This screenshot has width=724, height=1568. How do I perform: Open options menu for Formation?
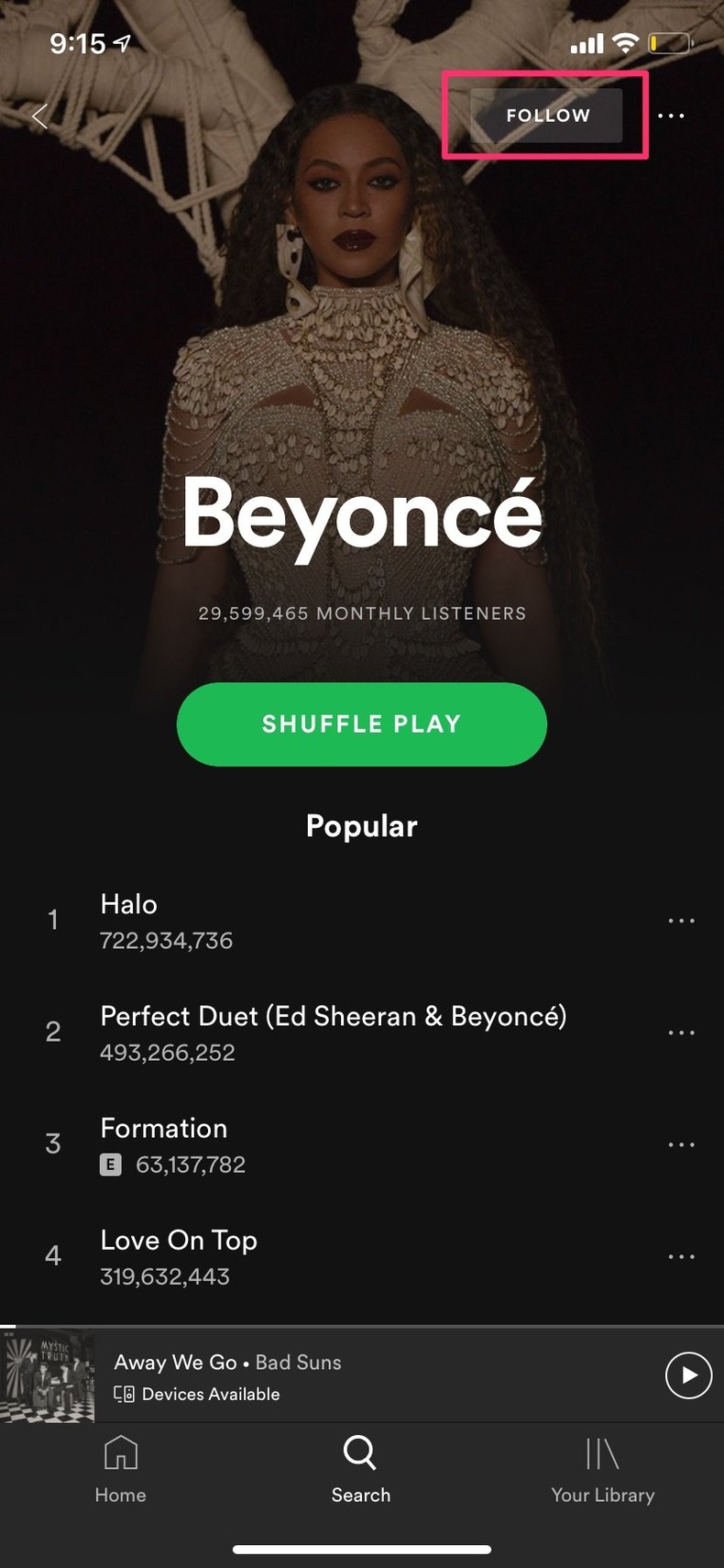[682, 1144]
